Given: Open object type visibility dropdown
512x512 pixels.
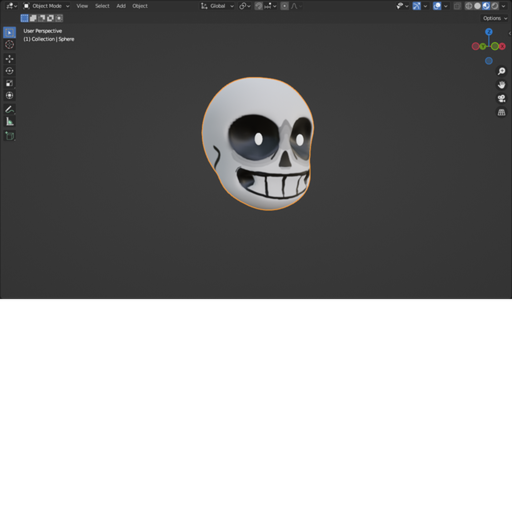Looking at the screenshot, I should pos(402,6).
